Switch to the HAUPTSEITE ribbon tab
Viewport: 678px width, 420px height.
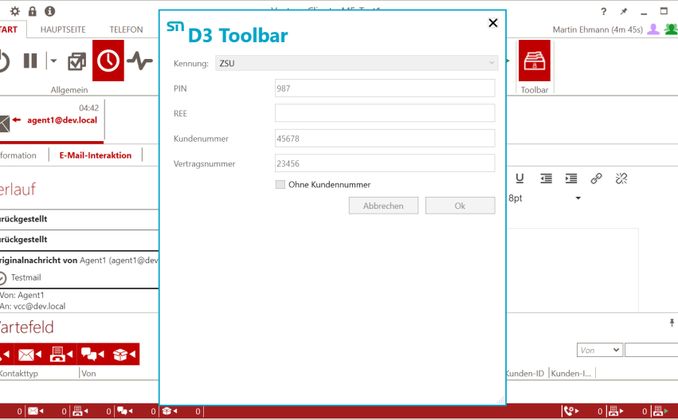(x=61, y=30)
